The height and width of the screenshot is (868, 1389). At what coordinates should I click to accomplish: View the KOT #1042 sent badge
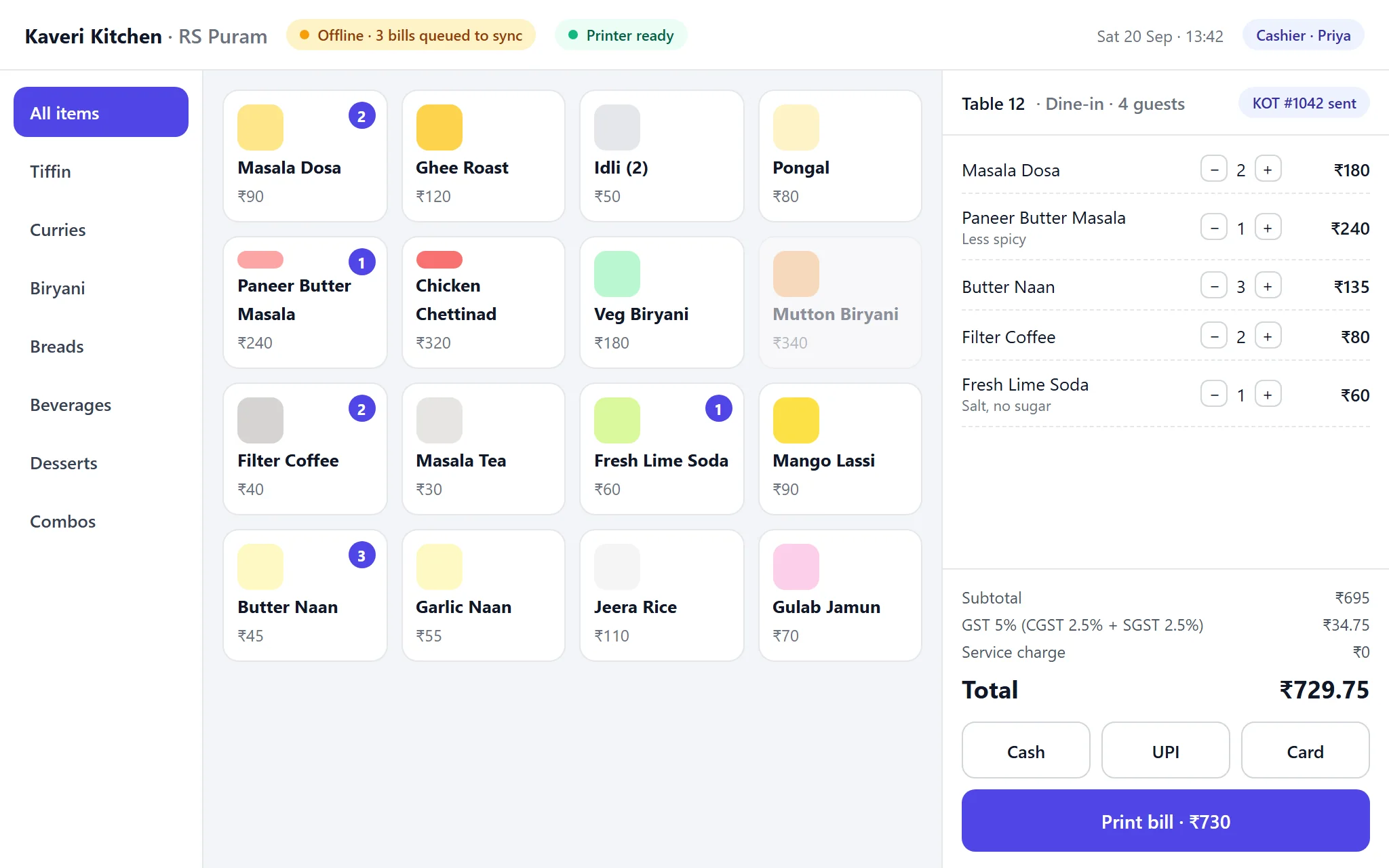(x=1304, y=103)
